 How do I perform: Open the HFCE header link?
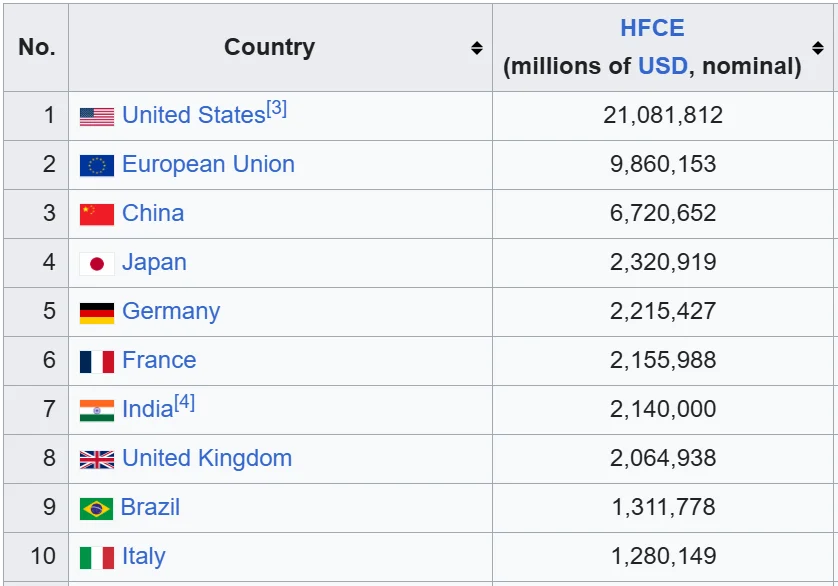(652, 29)
